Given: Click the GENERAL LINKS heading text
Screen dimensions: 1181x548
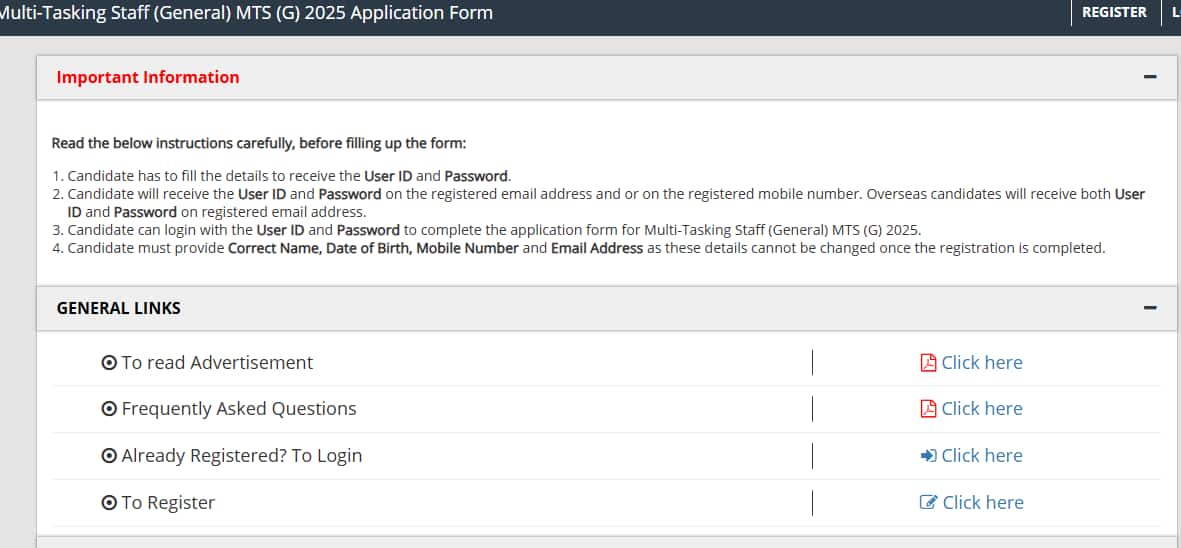Looking at the screenshot, I should pos(119,308).
